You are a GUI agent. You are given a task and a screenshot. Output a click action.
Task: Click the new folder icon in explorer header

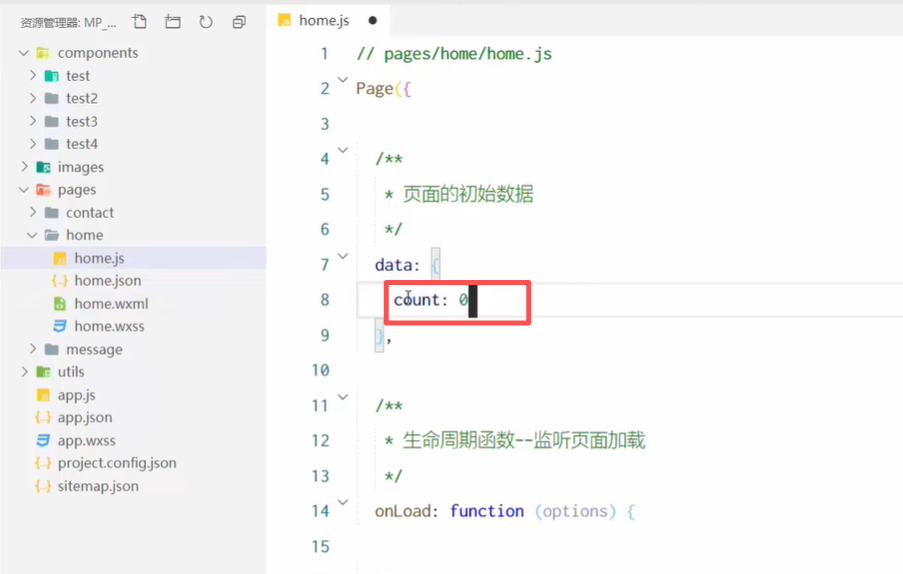pos(173,22)
